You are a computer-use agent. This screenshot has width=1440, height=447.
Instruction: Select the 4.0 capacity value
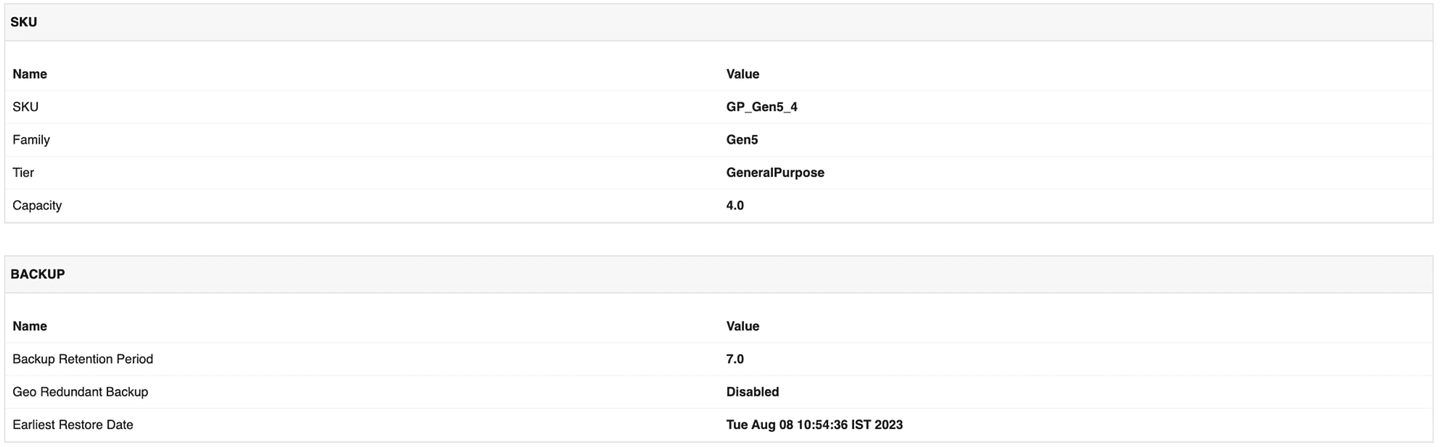[x=735, y=206]
